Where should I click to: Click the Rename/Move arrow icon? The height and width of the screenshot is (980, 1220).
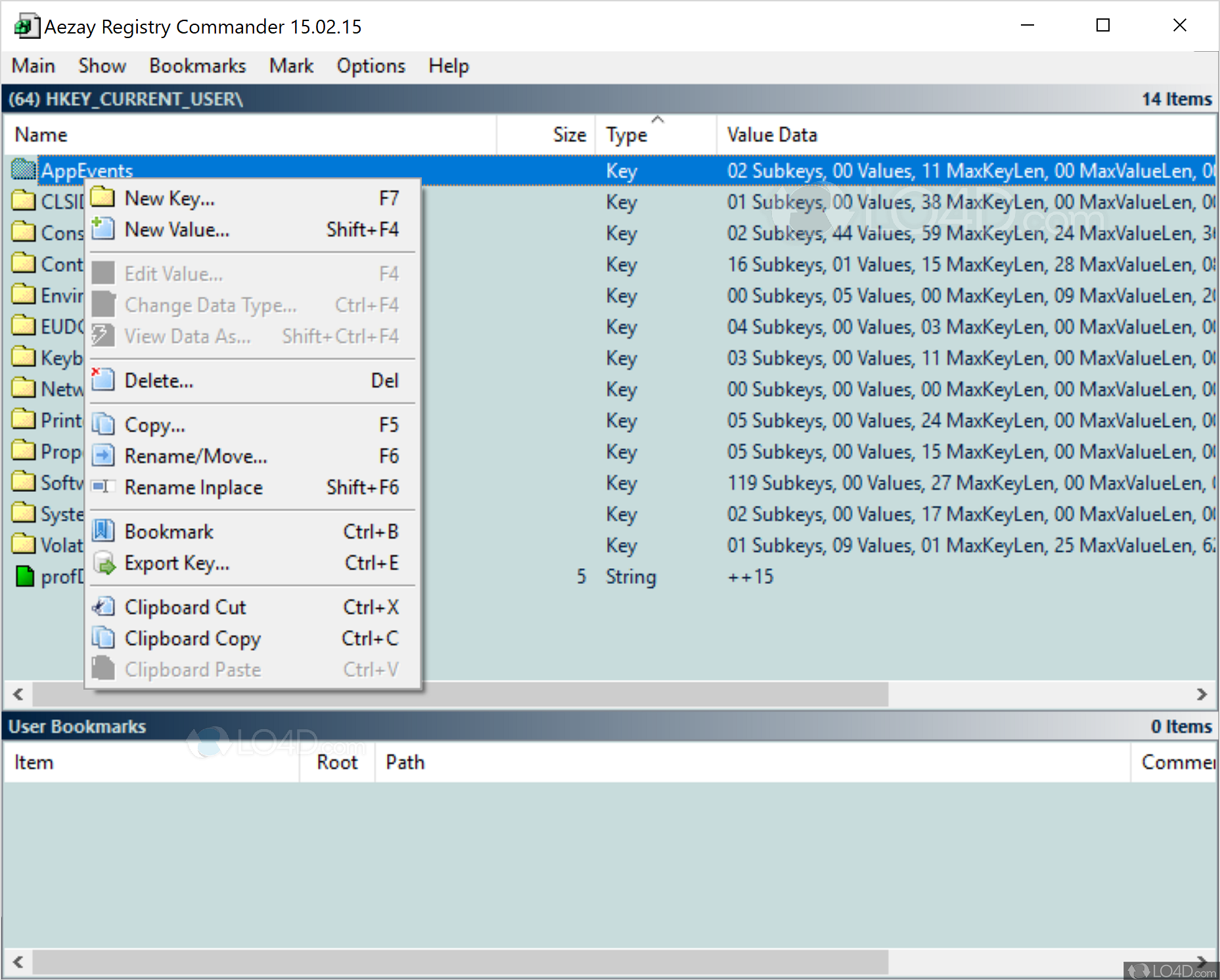click(102, 455)
